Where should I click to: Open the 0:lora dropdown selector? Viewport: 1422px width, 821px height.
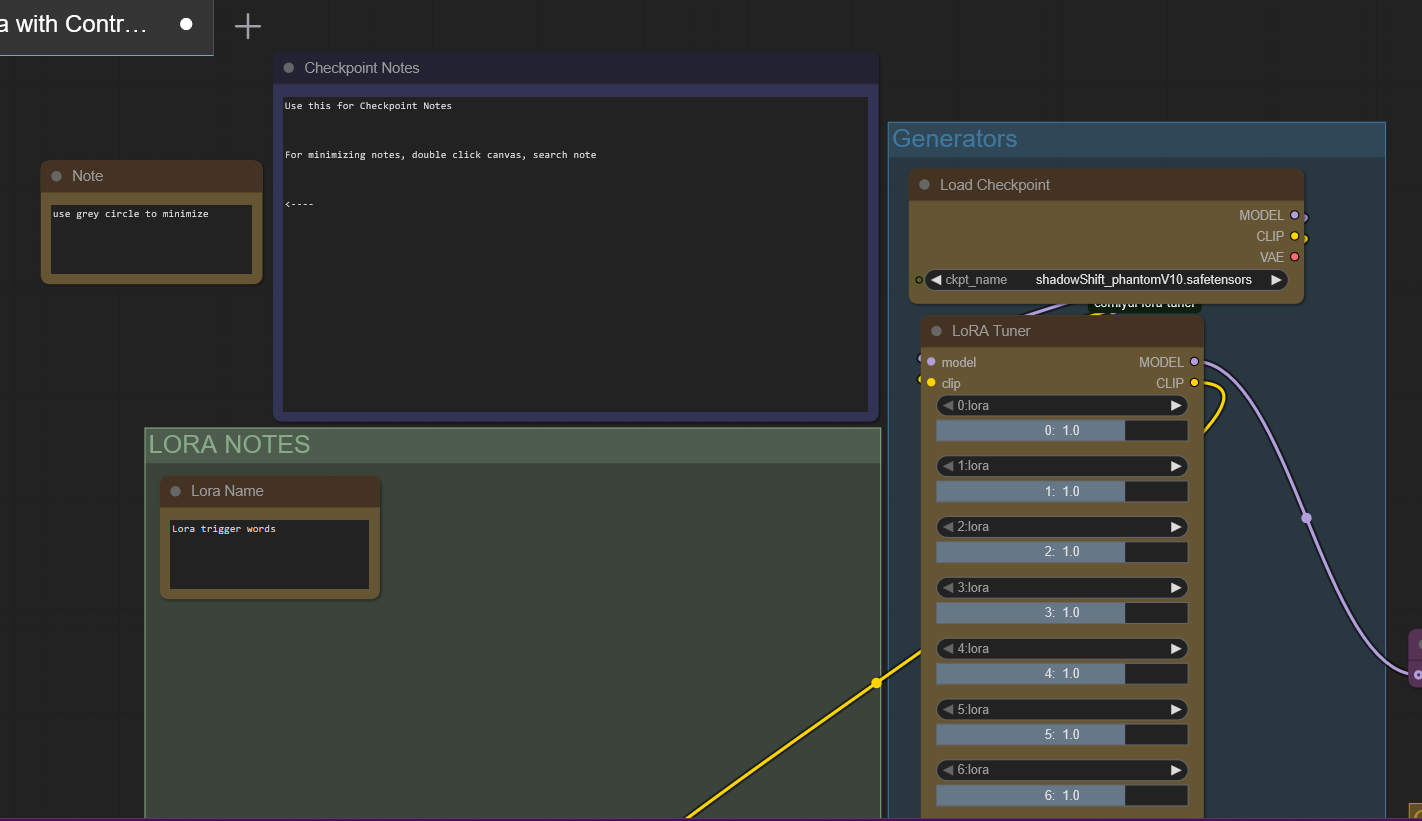(x=1060, y=406)
